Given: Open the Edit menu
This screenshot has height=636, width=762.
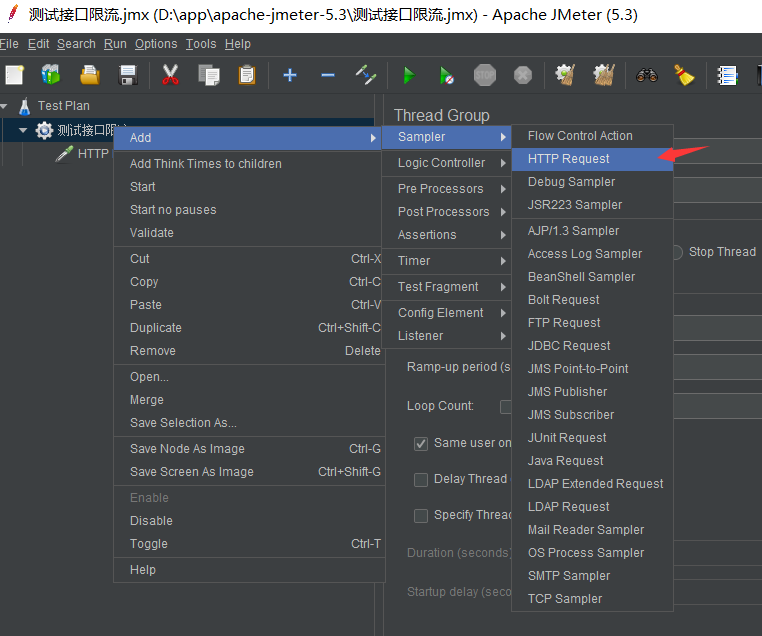Looking at the screenshot, I should pos(38,44).
